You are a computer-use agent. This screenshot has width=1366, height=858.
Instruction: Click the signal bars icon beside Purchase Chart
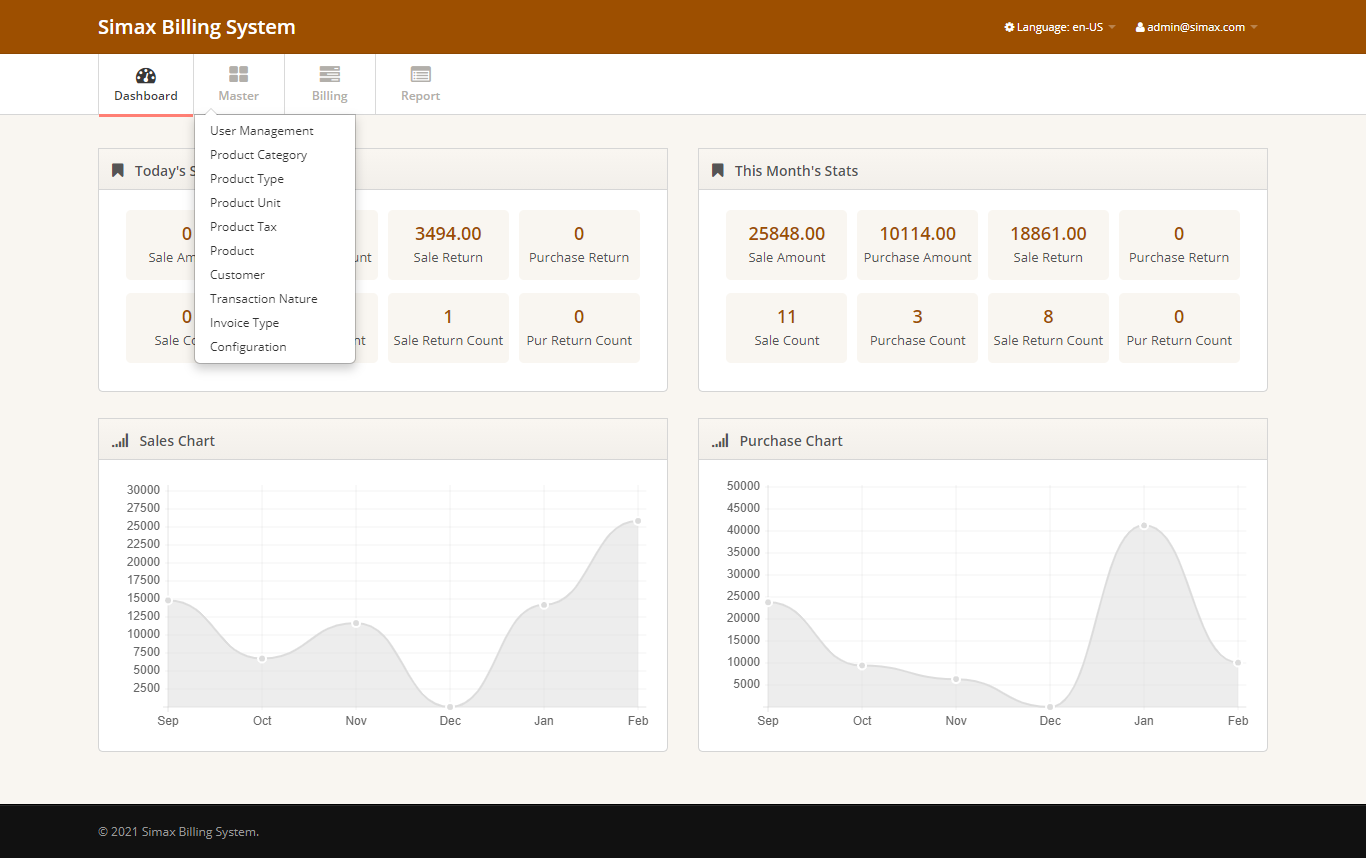click(x=720, y=440)
